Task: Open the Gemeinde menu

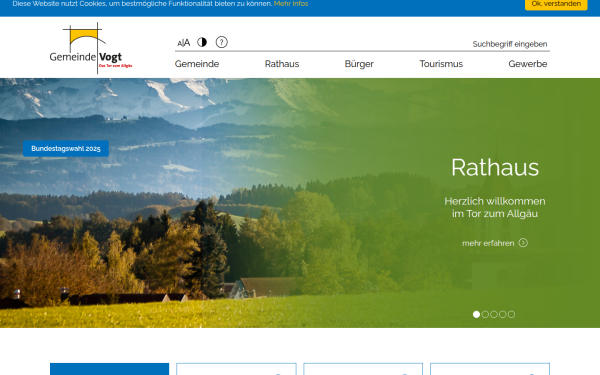Action: click(x=197, y=64)
